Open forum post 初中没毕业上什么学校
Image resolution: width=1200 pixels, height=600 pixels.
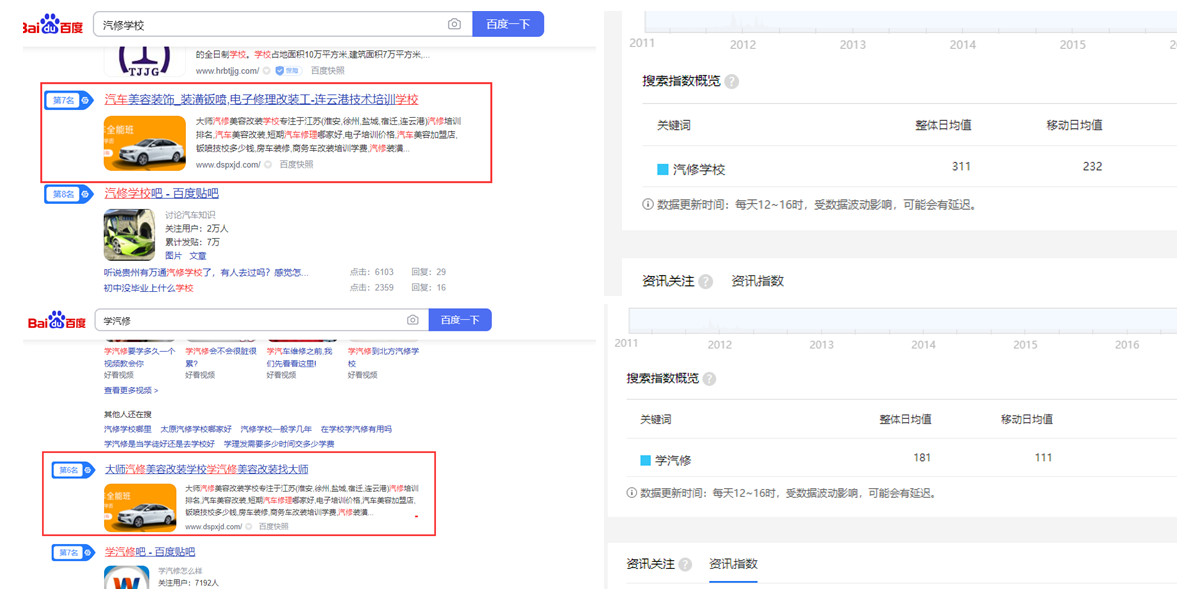click(149, 288)
